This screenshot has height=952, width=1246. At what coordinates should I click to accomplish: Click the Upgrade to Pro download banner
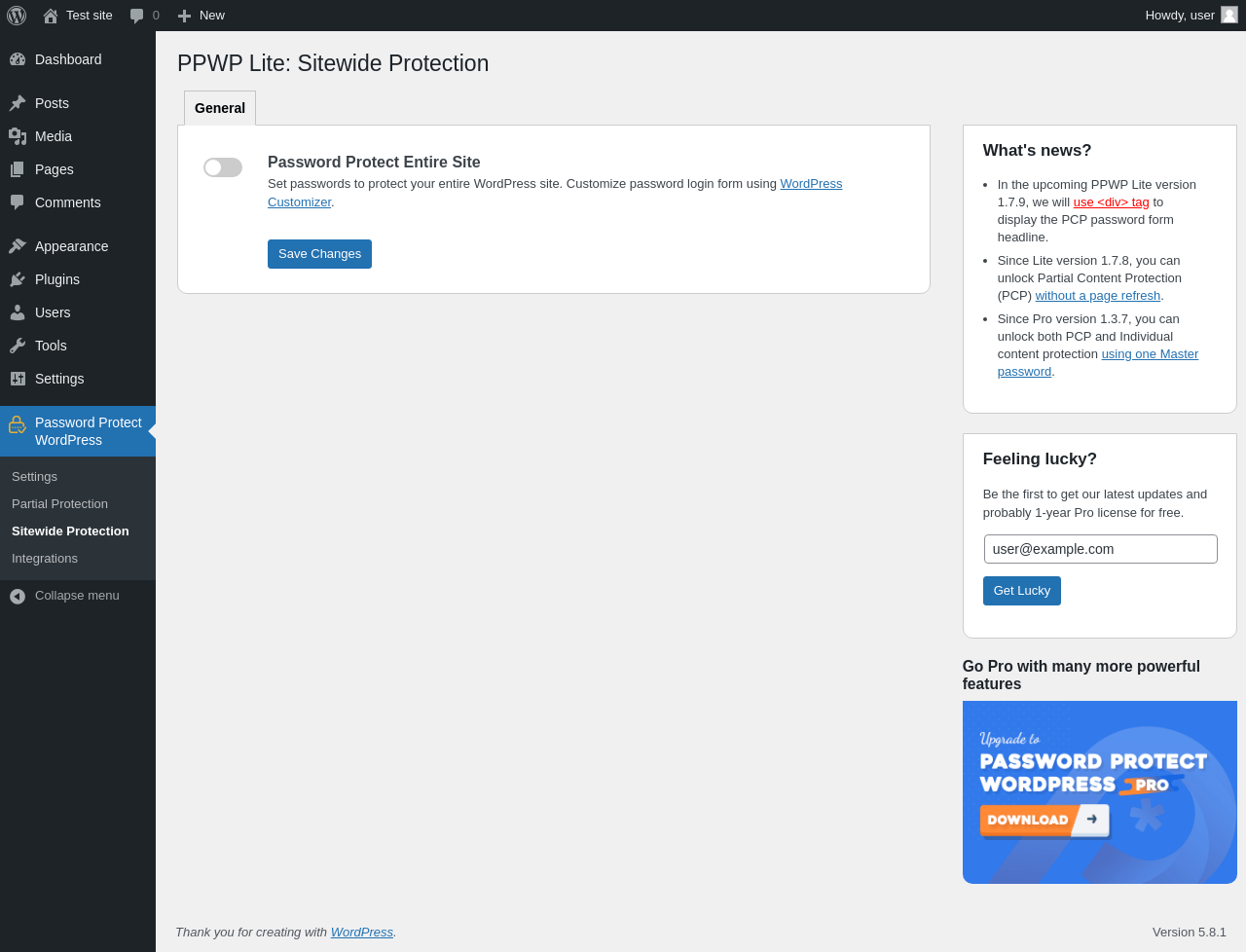point(1099,792)
